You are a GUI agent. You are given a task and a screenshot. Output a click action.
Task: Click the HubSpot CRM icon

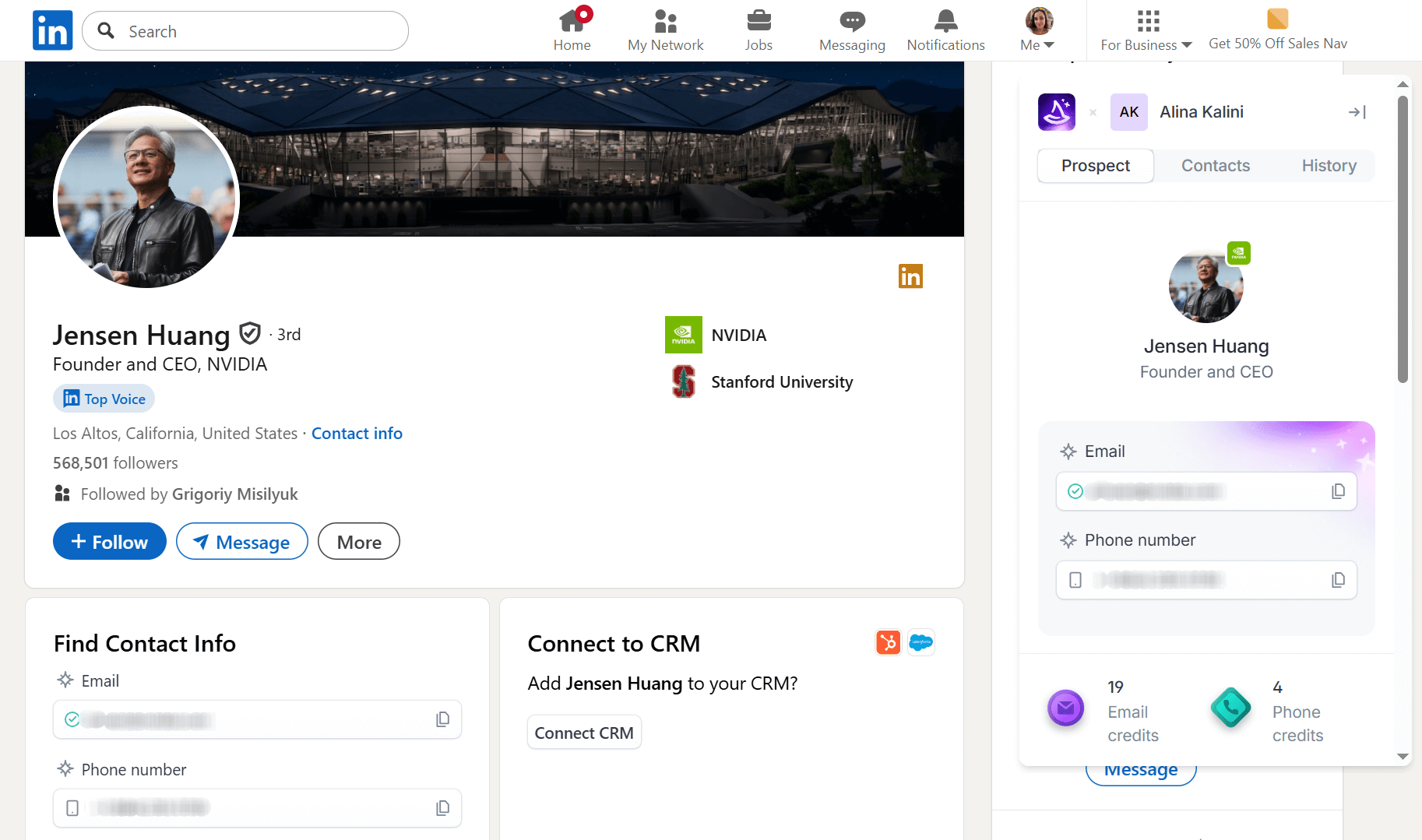pyautogui.click(x=888, y=642)
